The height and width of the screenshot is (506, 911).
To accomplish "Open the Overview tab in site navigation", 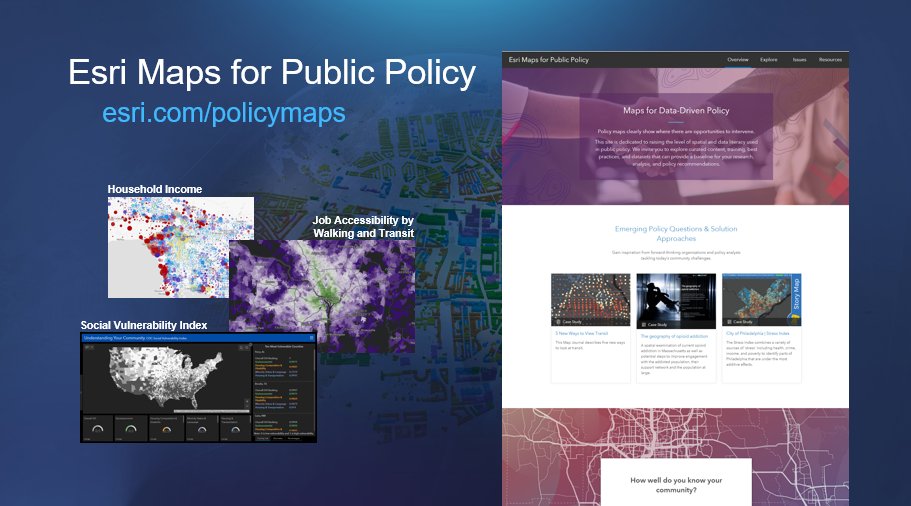I will coord(738,59).
